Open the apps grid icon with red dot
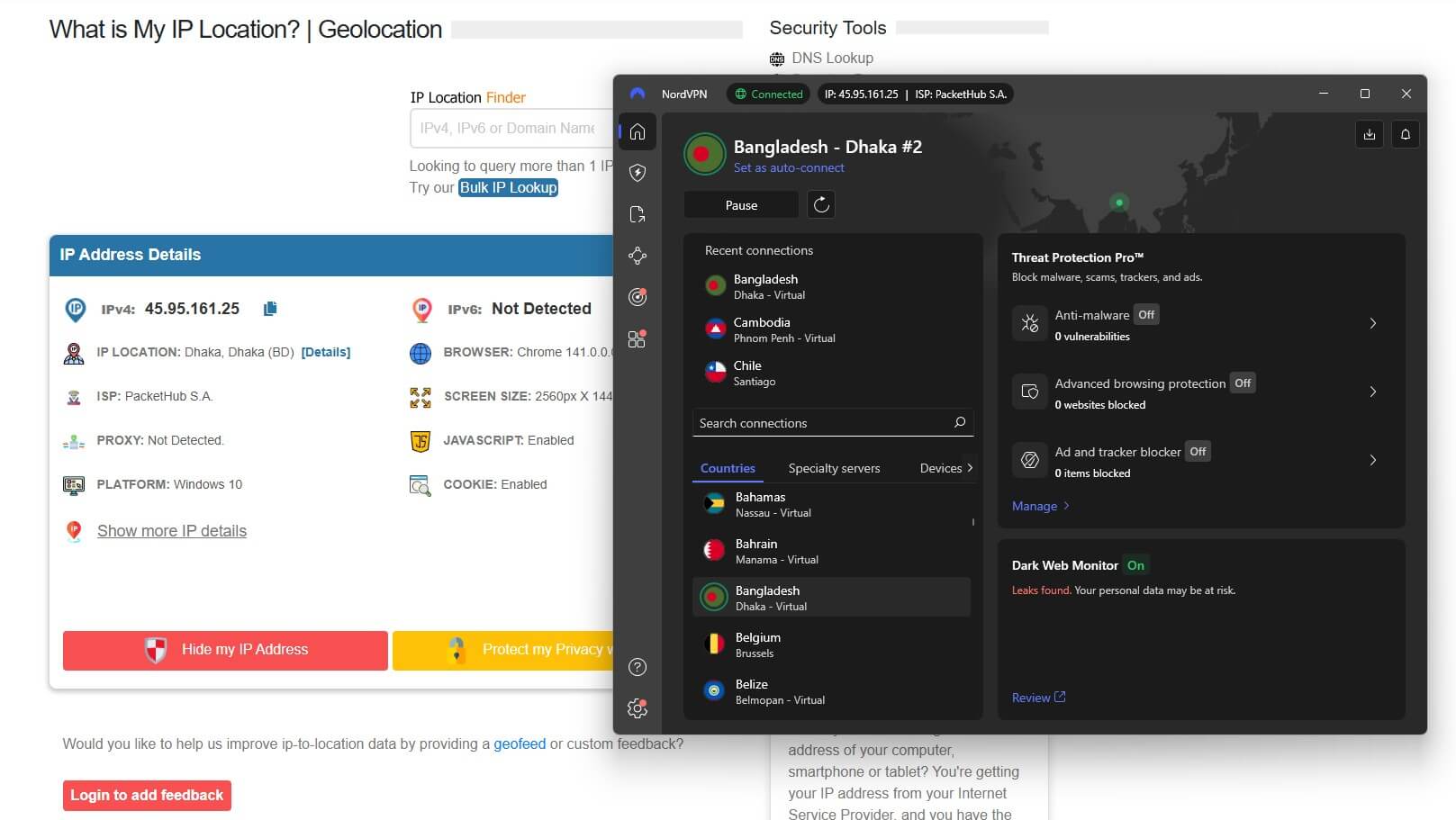Image resolution: width=1456 pixels, height=820 pixels. click(638, 338)
